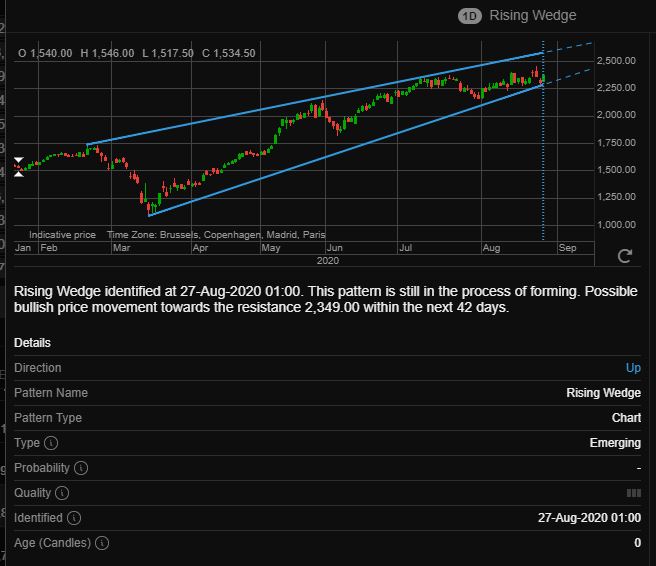This screenshot has width=656, height=566.
Task: Click the Rising Wedge title
Action: 533,15
